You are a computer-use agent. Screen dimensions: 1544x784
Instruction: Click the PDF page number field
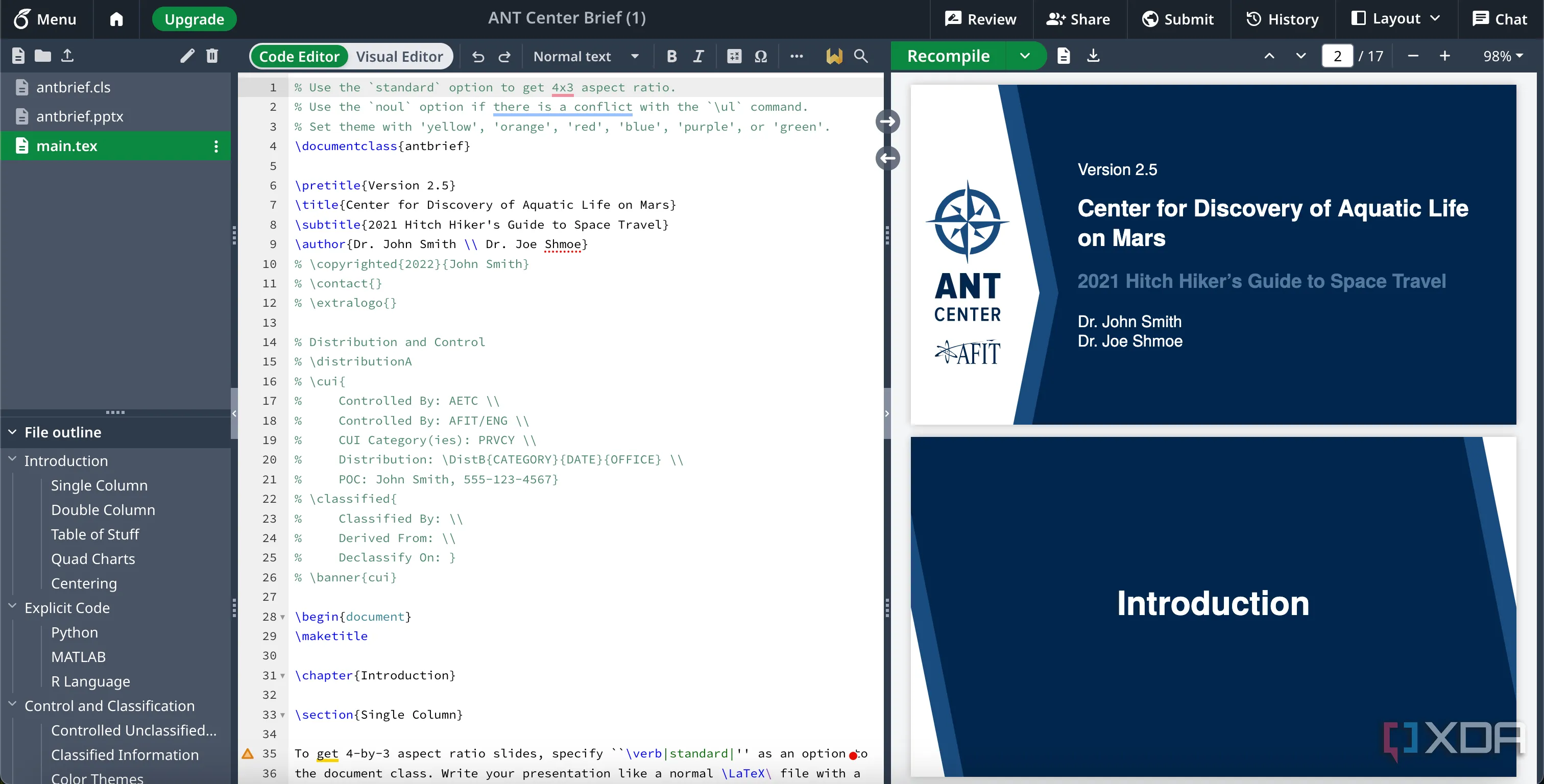point(1337,56)
